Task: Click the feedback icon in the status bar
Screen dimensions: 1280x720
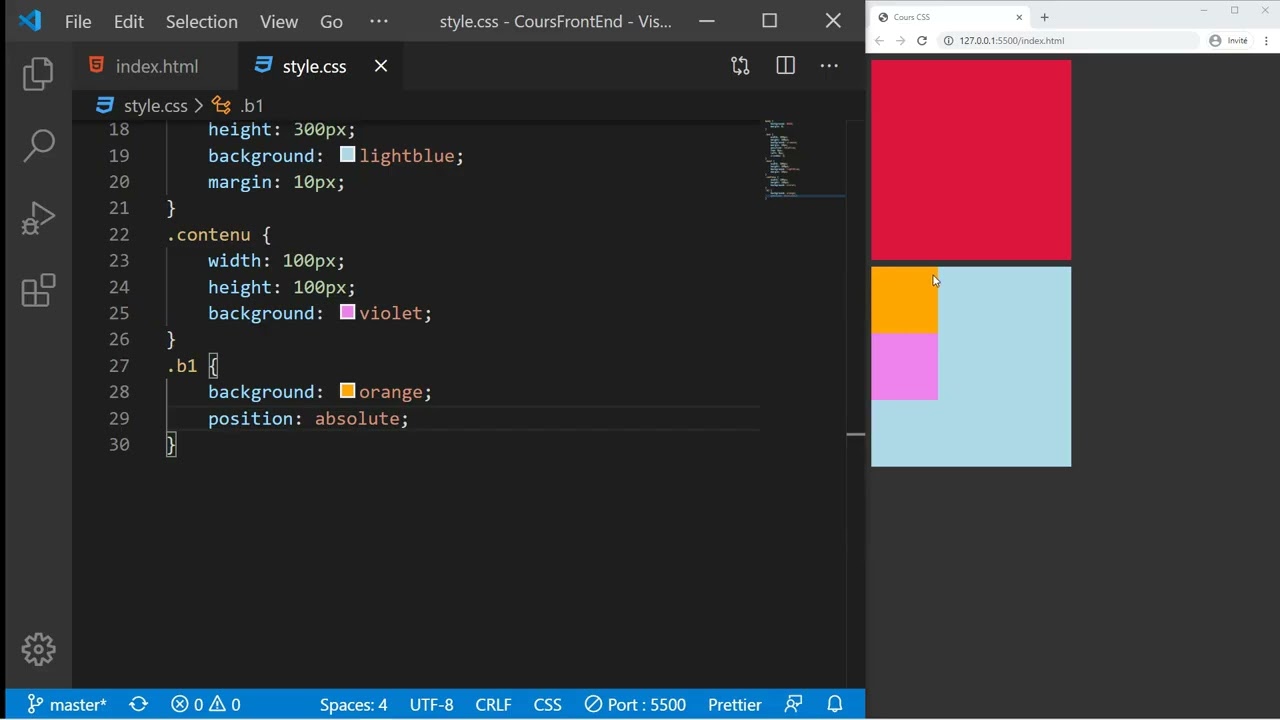Action: point(794,704)
